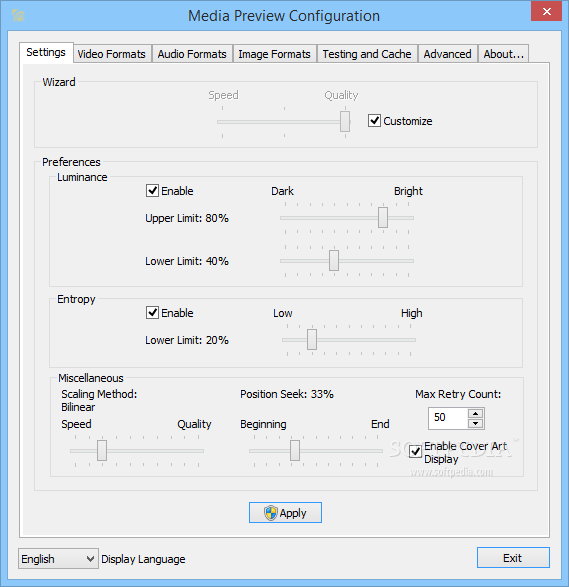Viewport: 569px width, 587px height.
Task: Click the 'Dark' label in Luminance
Action: 282,191
